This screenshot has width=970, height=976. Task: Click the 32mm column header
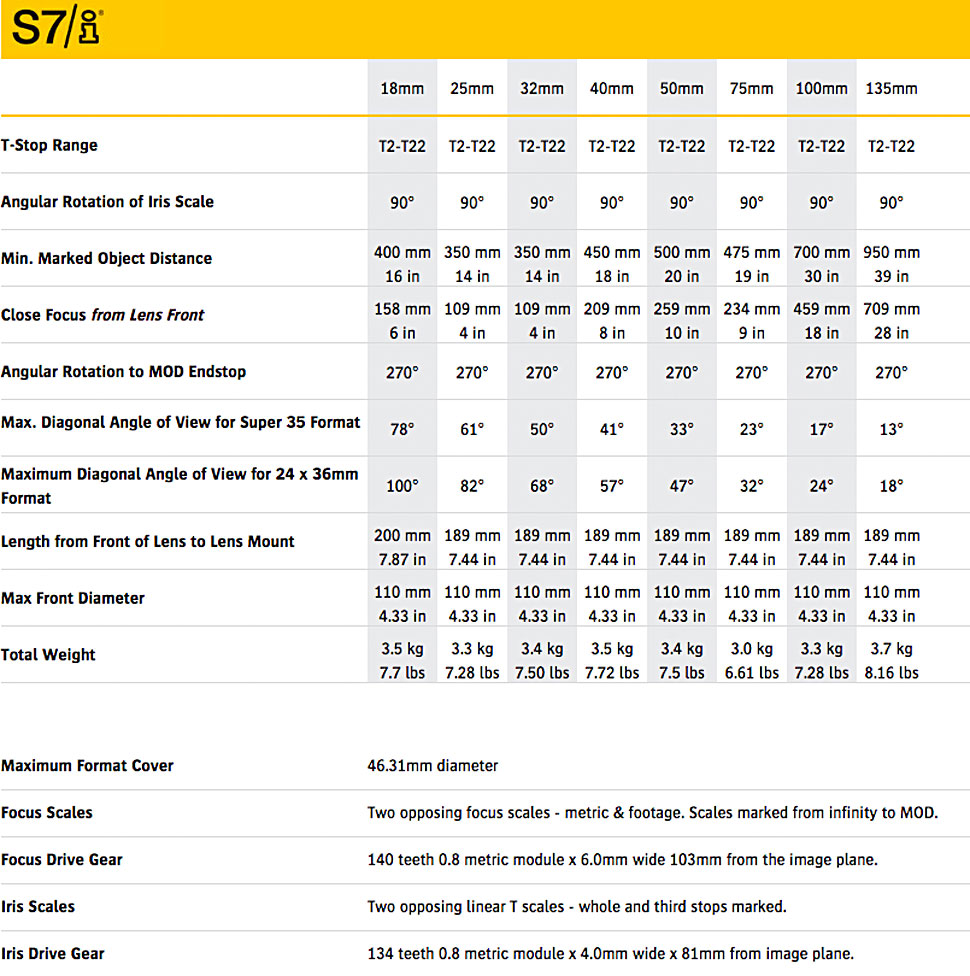542,88
